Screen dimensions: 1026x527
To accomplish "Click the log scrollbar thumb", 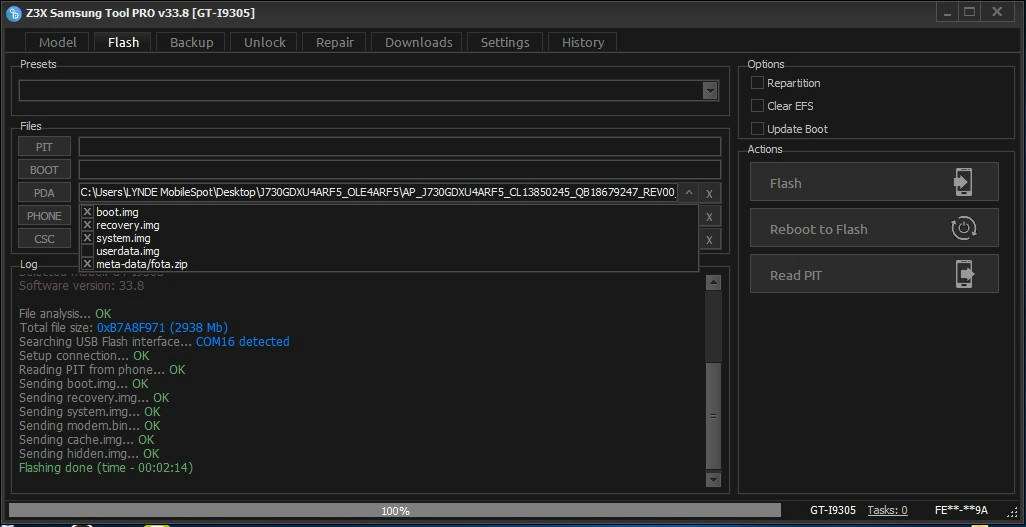I will click(x=713, y=415).
